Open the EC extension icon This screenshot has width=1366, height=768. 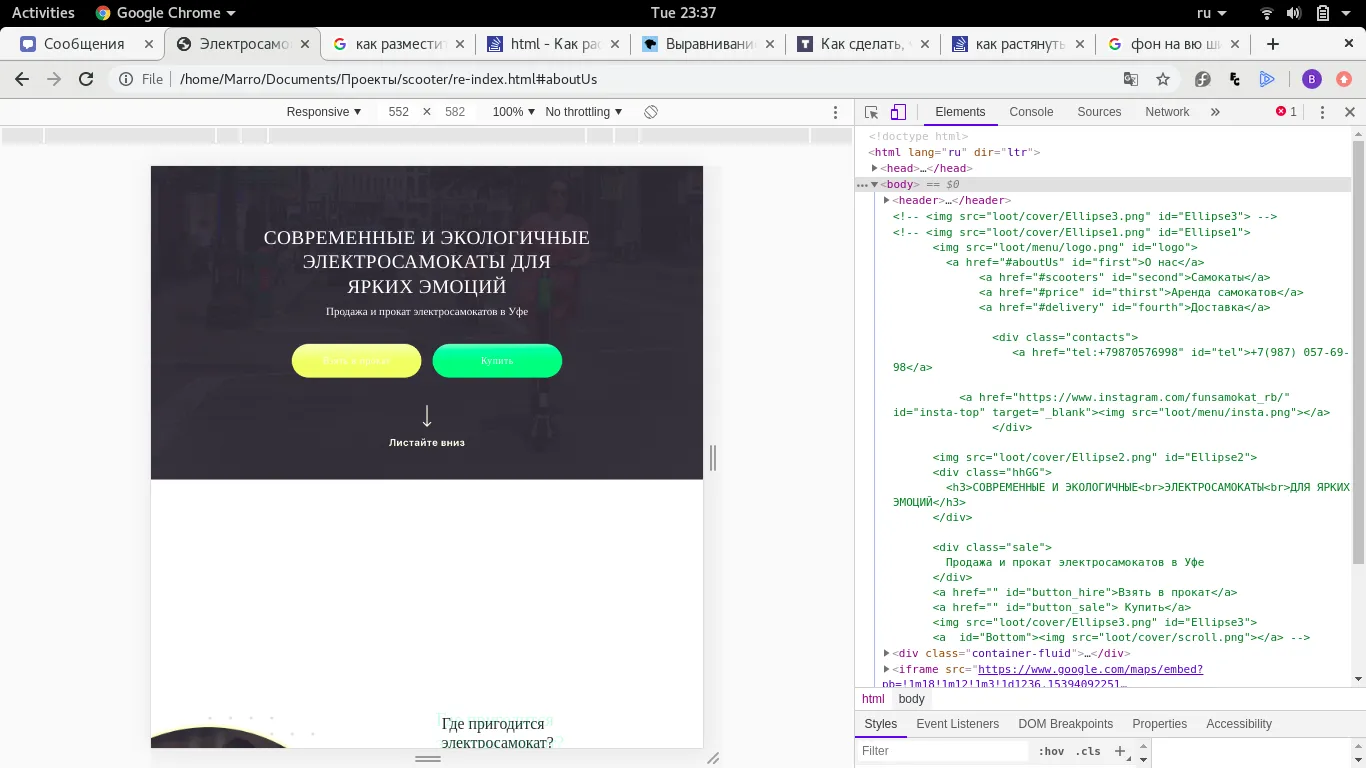point(1235,79)
